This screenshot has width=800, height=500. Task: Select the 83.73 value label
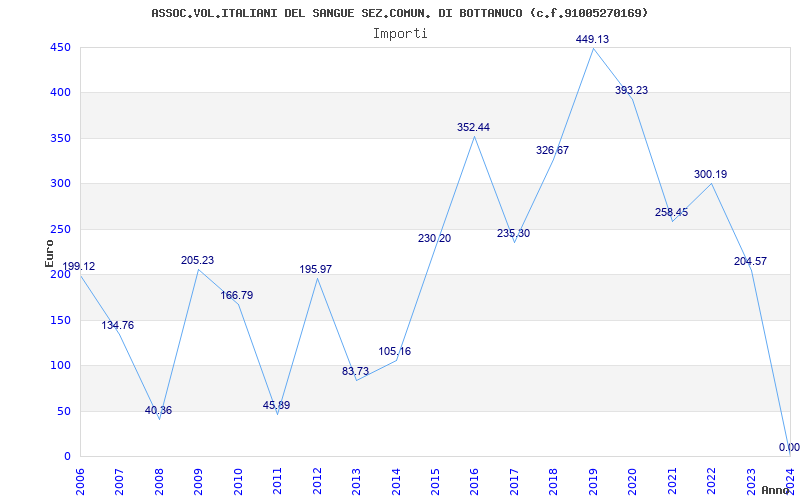(355, 371)
